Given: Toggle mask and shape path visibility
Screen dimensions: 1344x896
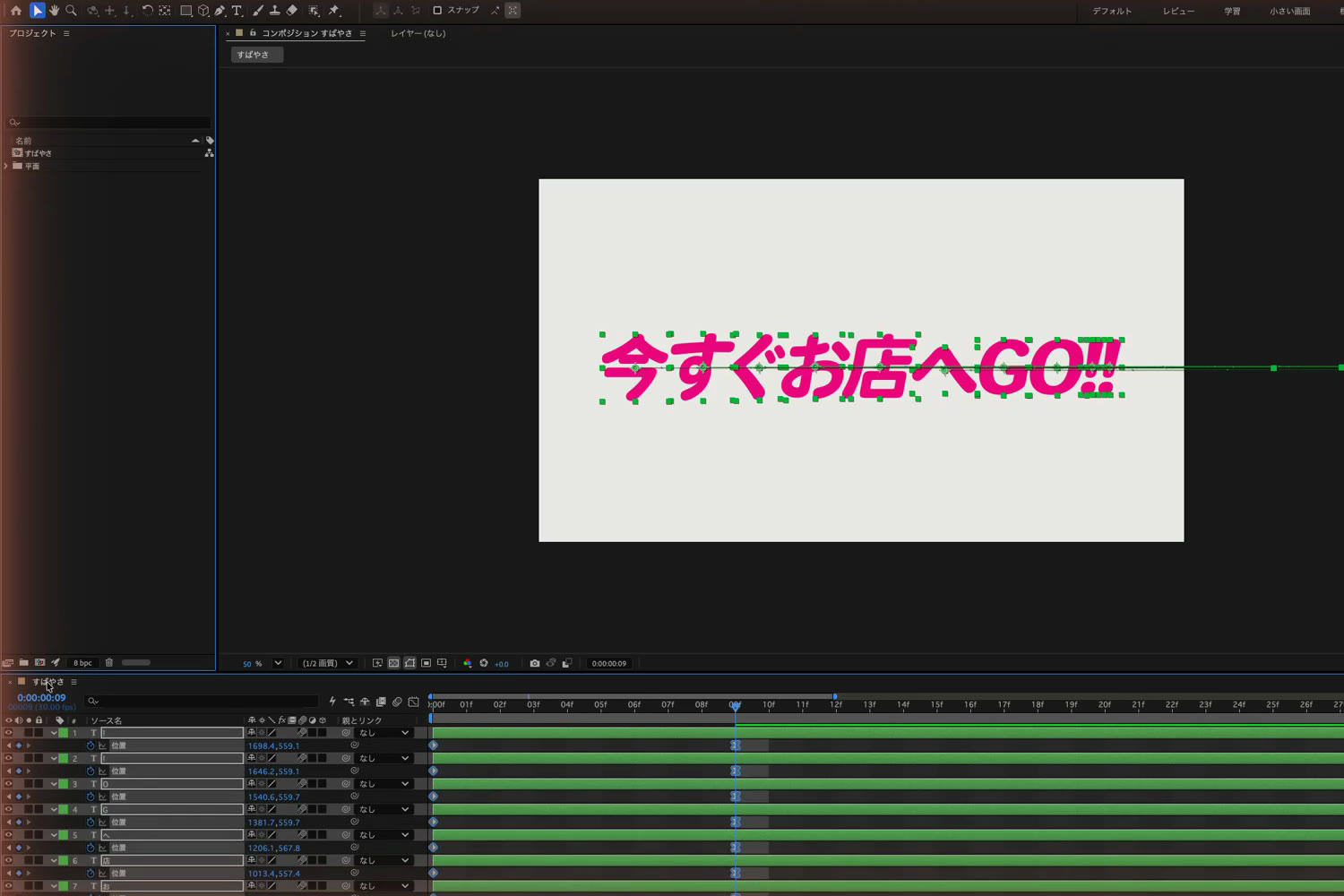Looking at the screenshot, I should click(409, 663).
